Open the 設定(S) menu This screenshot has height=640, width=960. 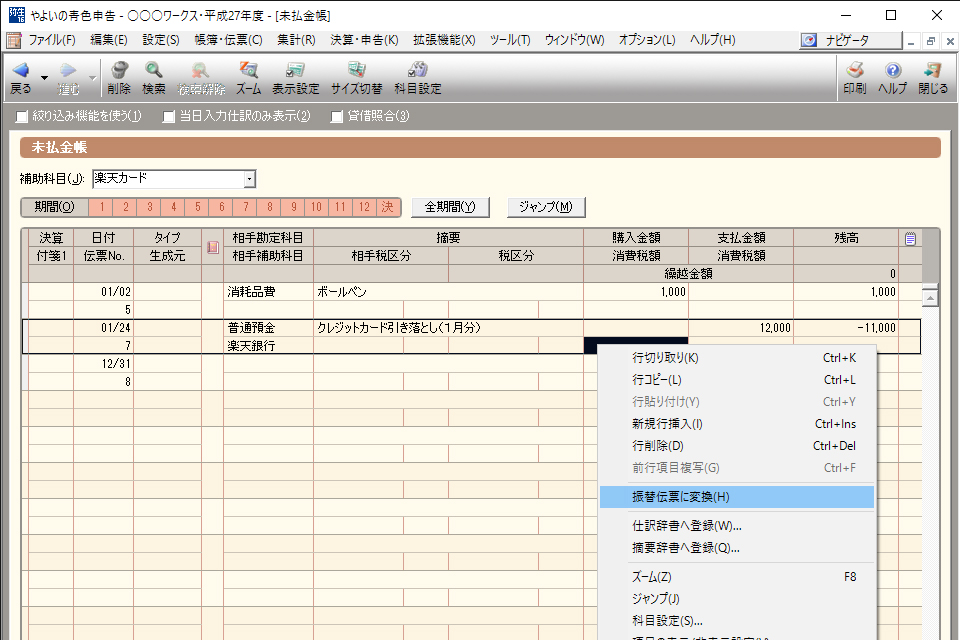pyautogui.click(x=161, y=40)
